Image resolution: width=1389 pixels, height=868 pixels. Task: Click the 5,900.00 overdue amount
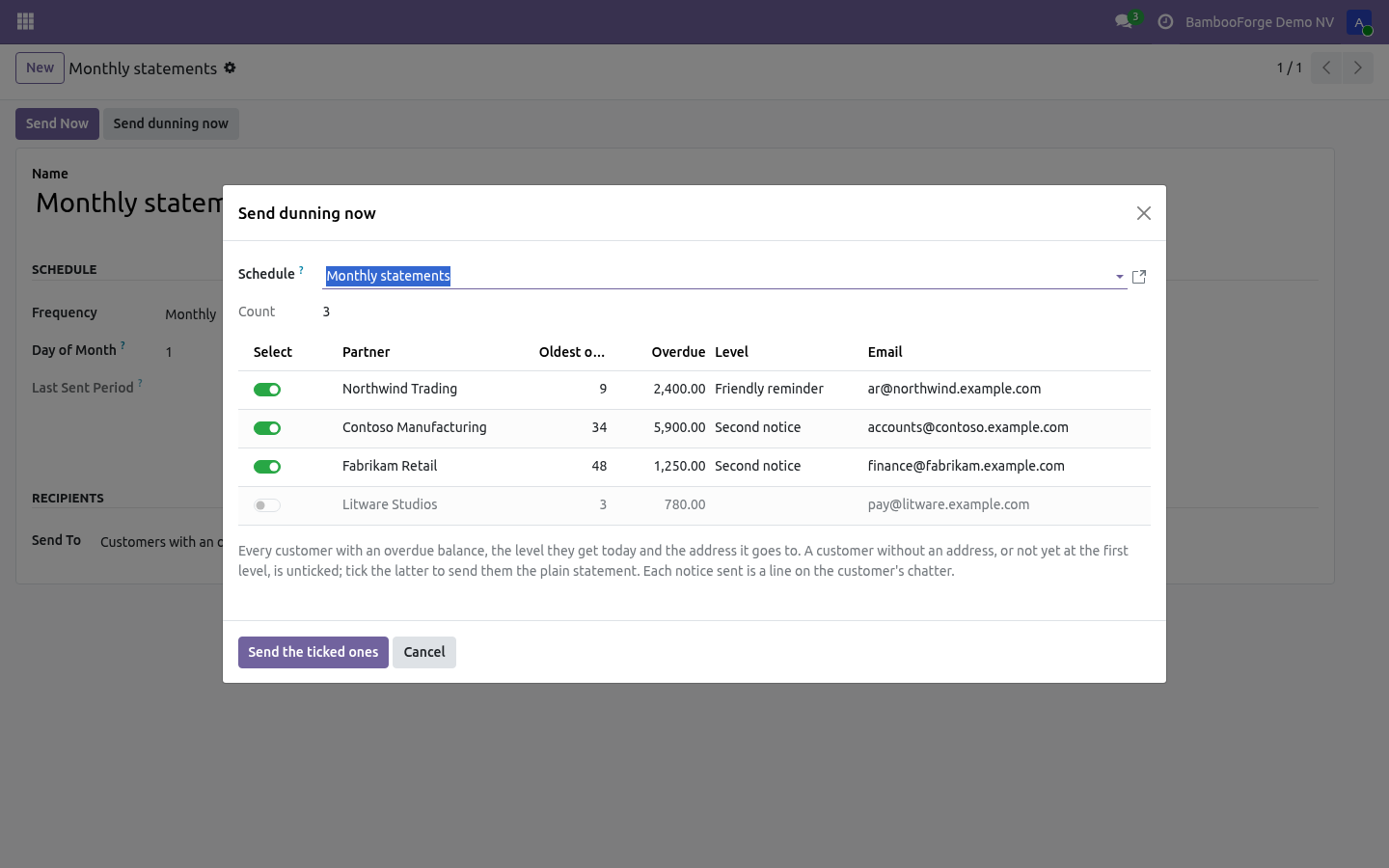coord(679,427)
